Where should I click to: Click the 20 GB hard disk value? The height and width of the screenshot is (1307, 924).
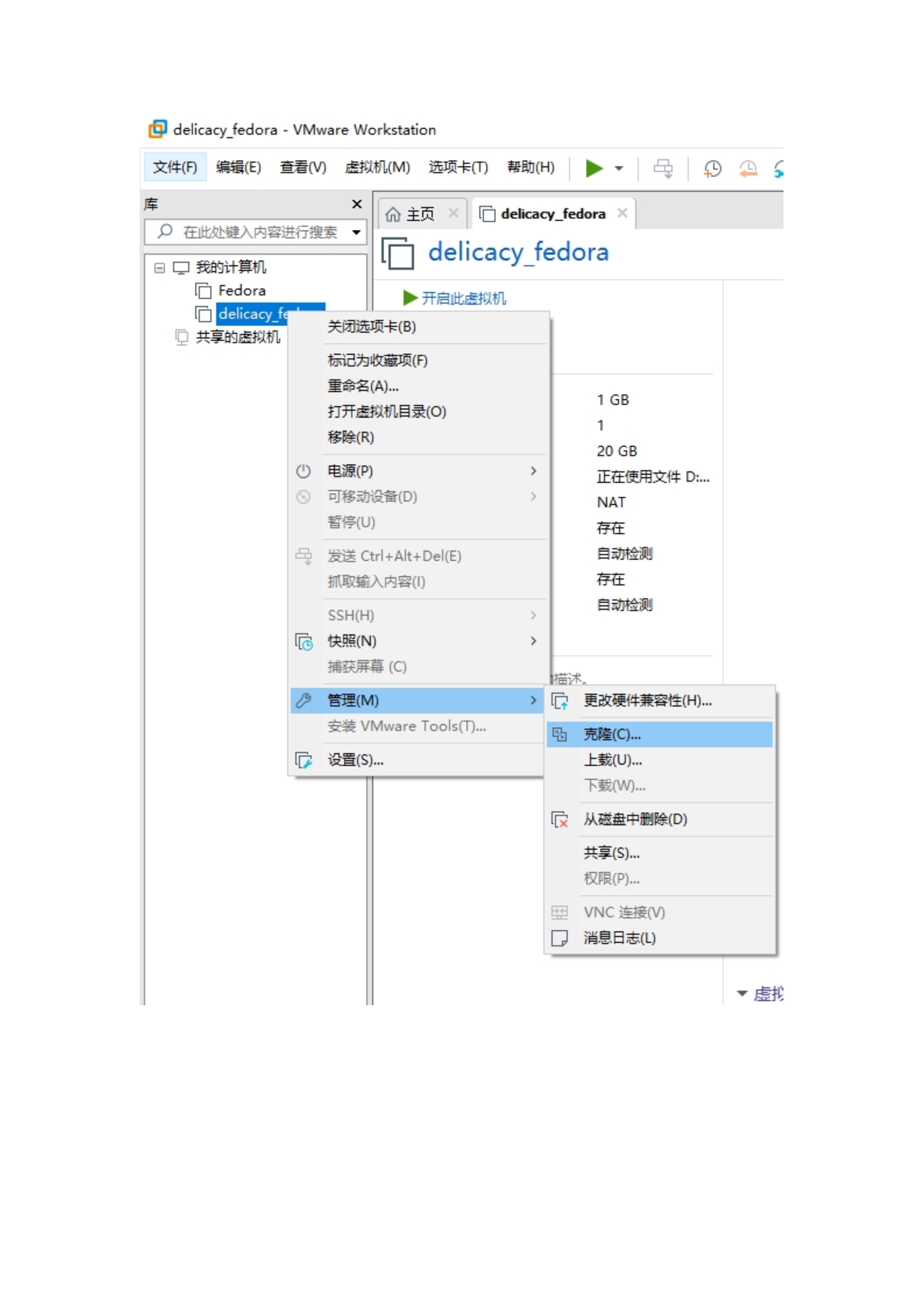pos(617,451)
